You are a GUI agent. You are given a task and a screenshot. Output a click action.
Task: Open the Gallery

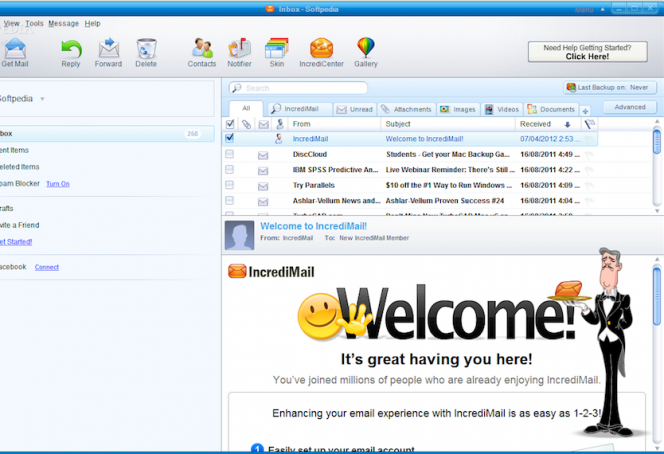click(366, 52)
